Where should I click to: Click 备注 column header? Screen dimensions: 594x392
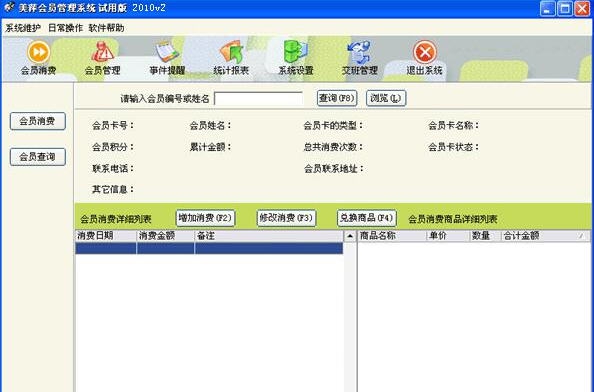tap(269, 236)
